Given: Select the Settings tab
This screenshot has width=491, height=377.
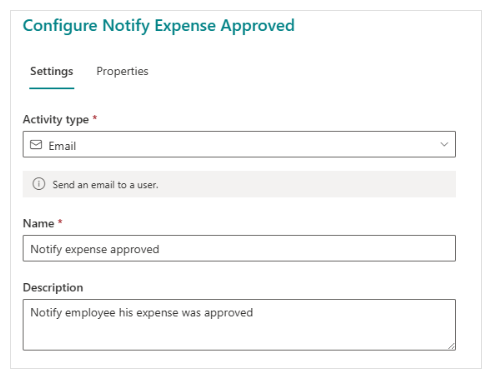Looking at the screenshot, I should pyautogui.click(x=52, y=71).
